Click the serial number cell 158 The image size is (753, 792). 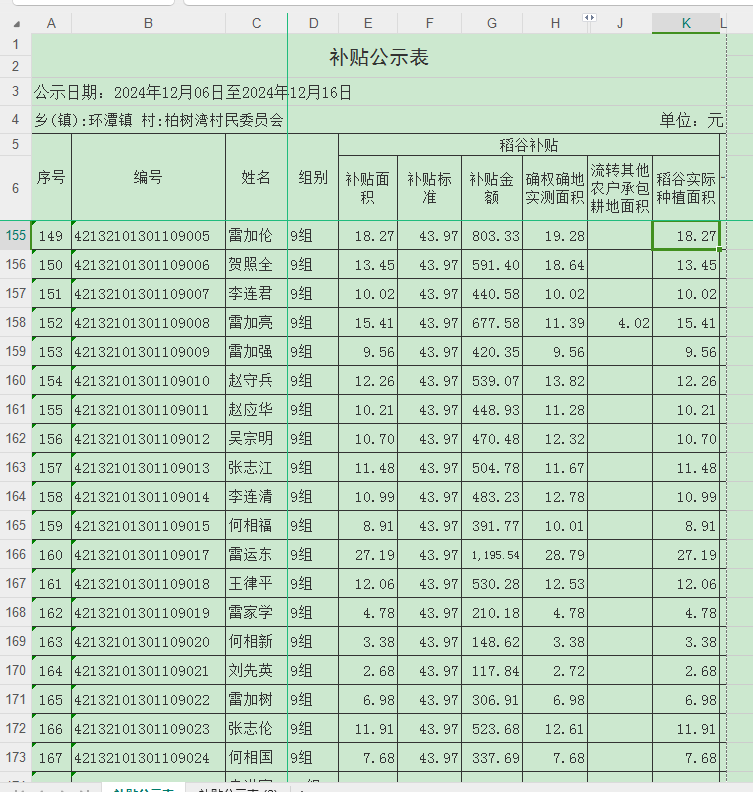pos(51,497)
